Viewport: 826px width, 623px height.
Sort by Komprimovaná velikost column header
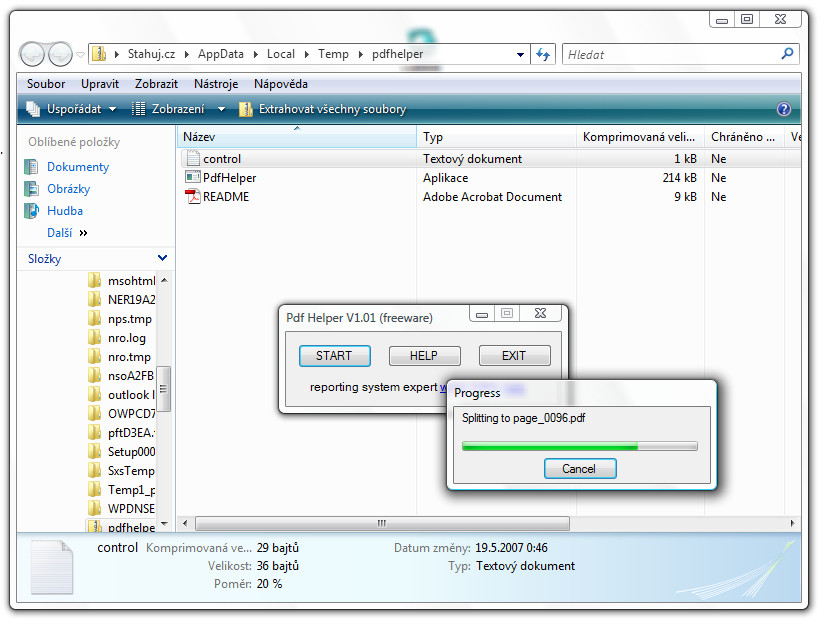tap(641, 137)
